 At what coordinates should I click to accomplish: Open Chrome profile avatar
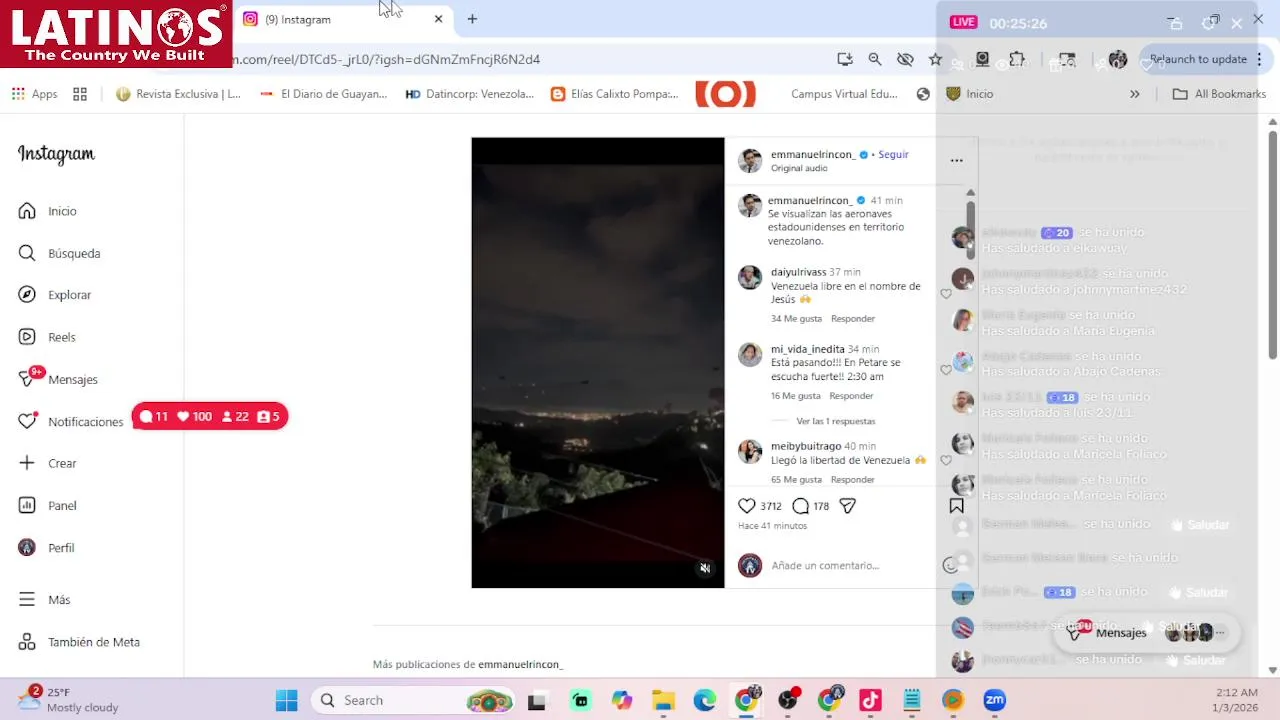pyautogui.click(x=1118, y=59)
